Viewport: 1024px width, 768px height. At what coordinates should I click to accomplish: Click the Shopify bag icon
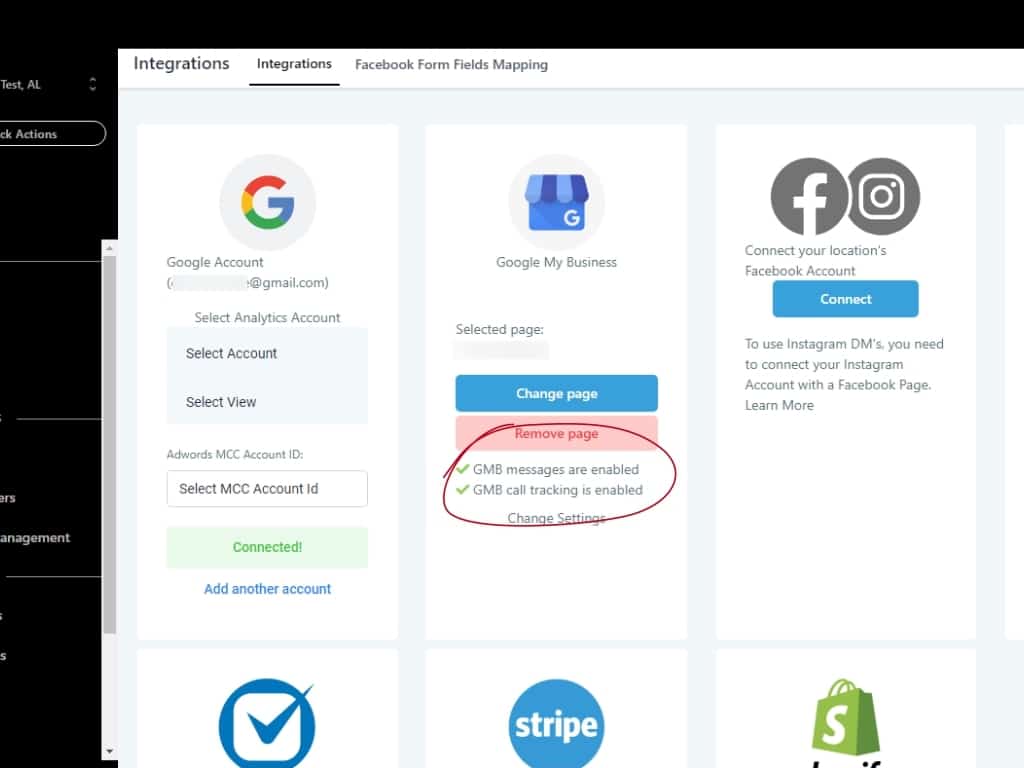pyautogui.click(x=846, y=718)
